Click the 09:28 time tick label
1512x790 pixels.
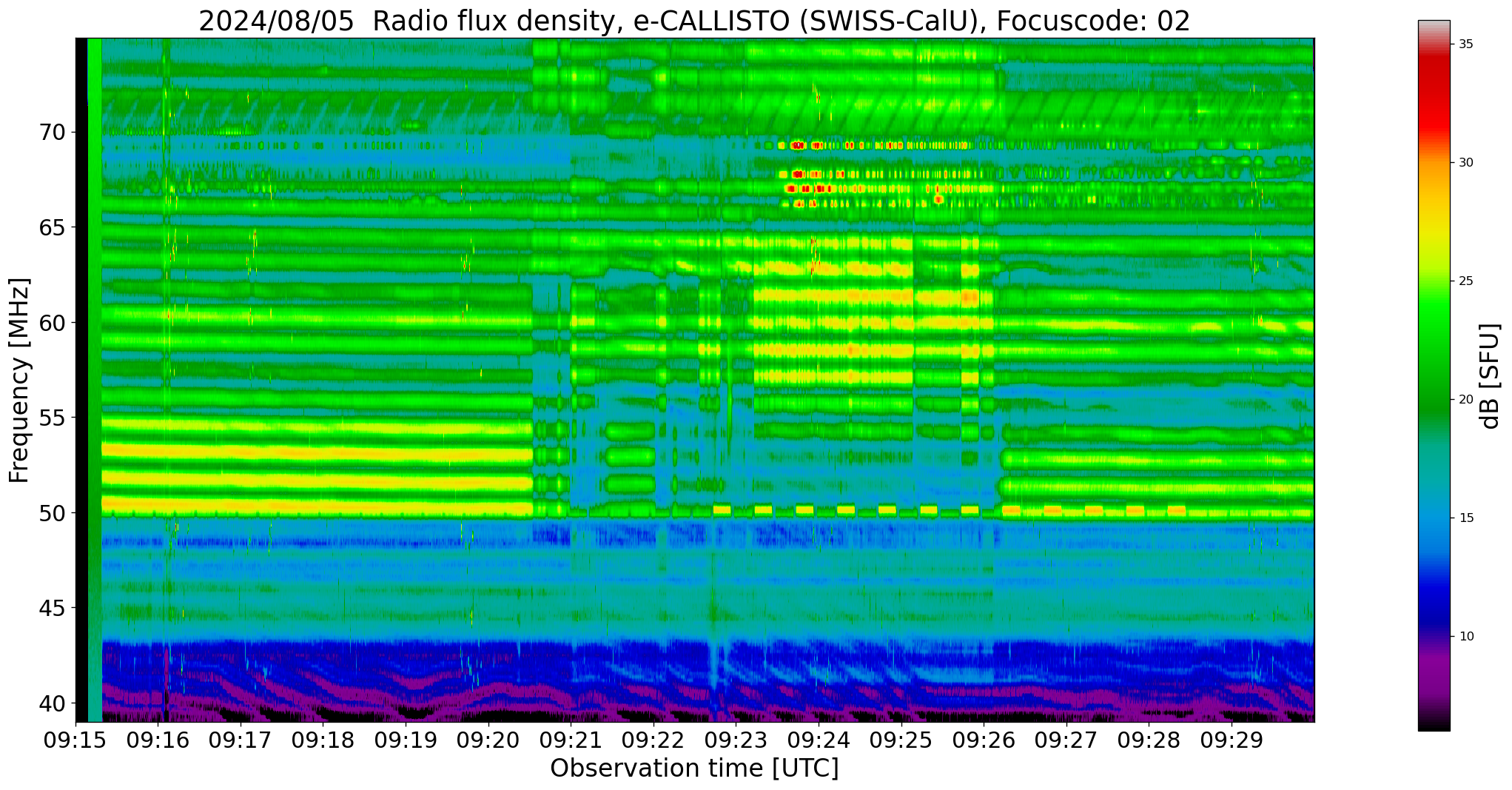point(1149,740)
